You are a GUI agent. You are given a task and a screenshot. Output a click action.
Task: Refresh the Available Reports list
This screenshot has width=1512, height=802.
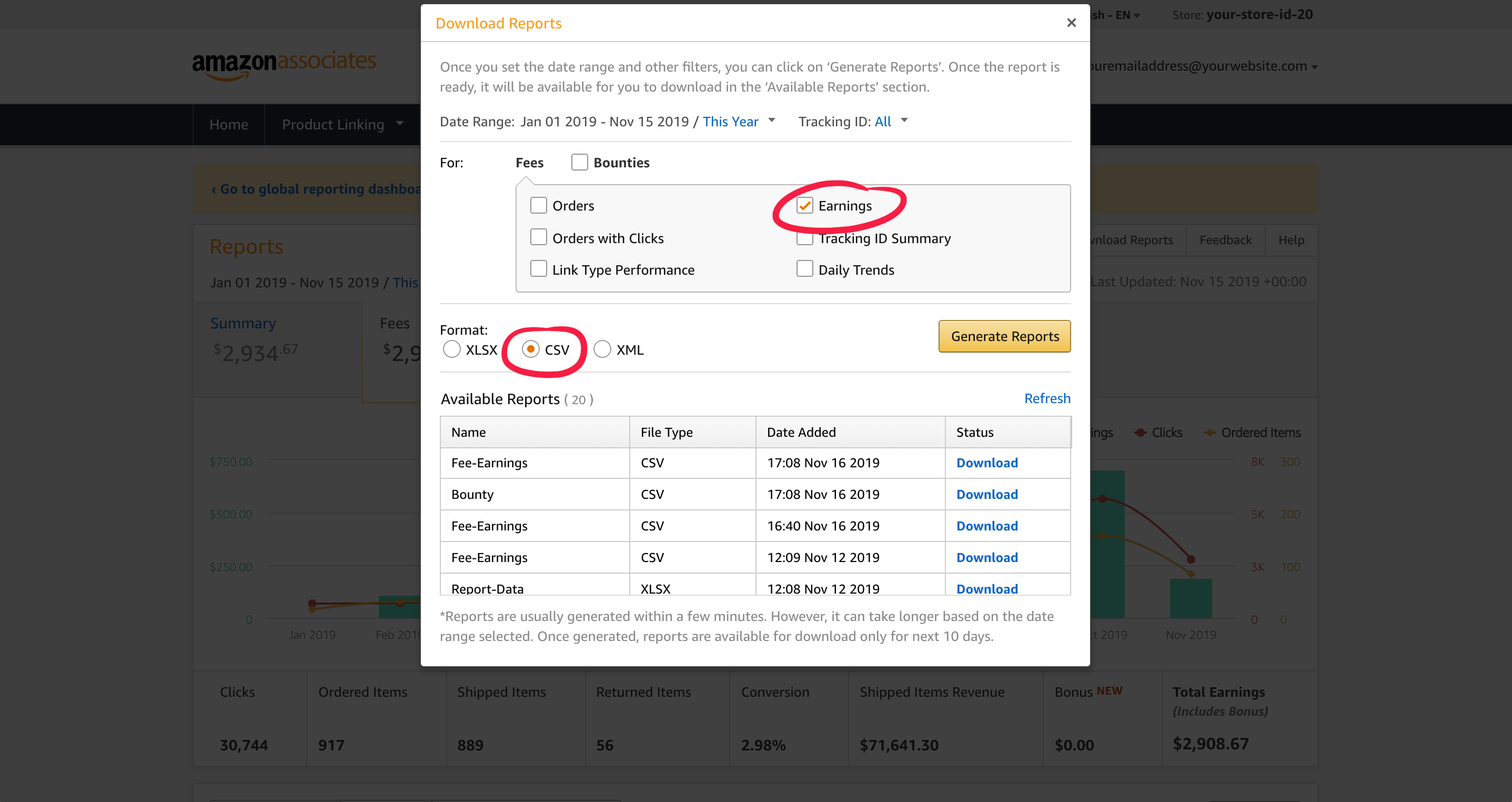point(1047,399)
